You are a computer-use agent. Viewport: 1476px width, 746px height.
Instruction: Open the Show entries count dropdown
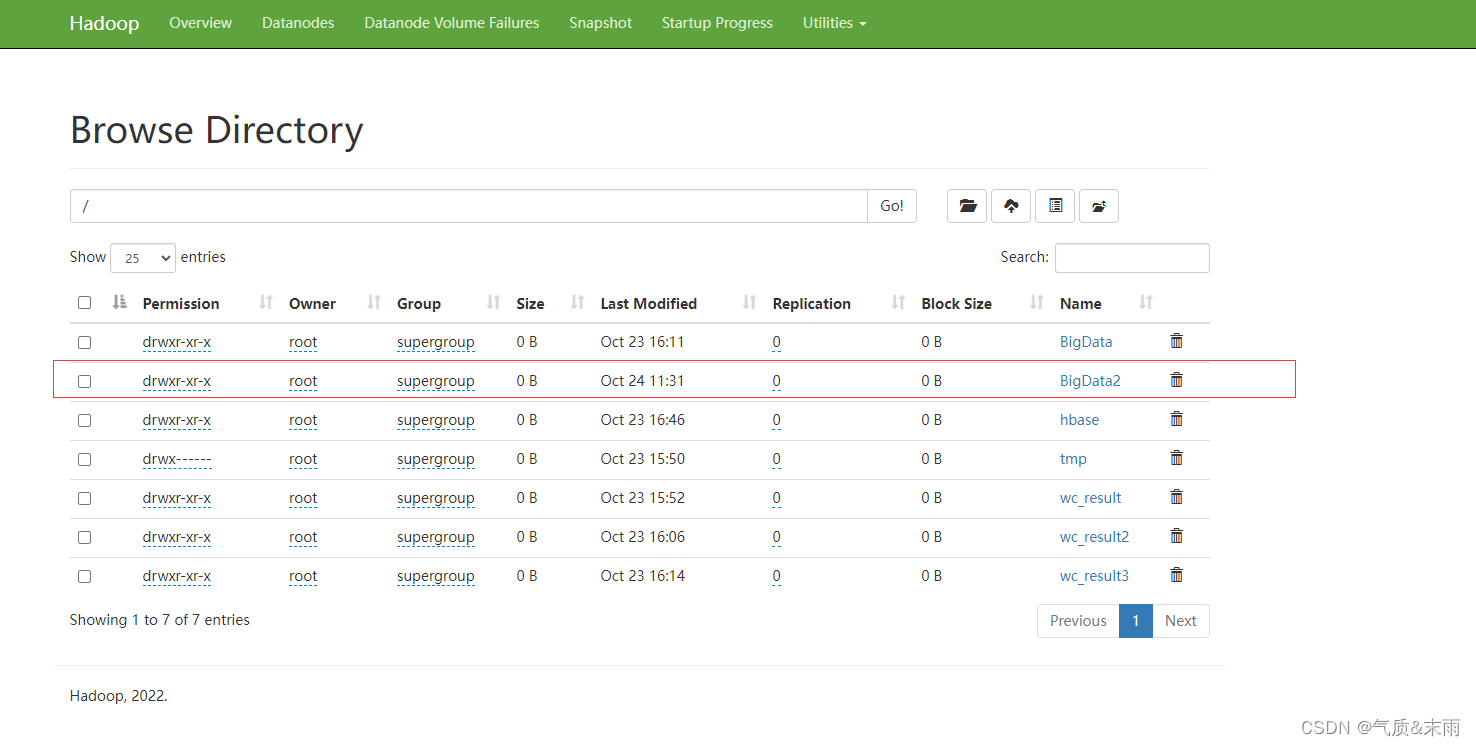pyautogui.click(x=143, y=258)
